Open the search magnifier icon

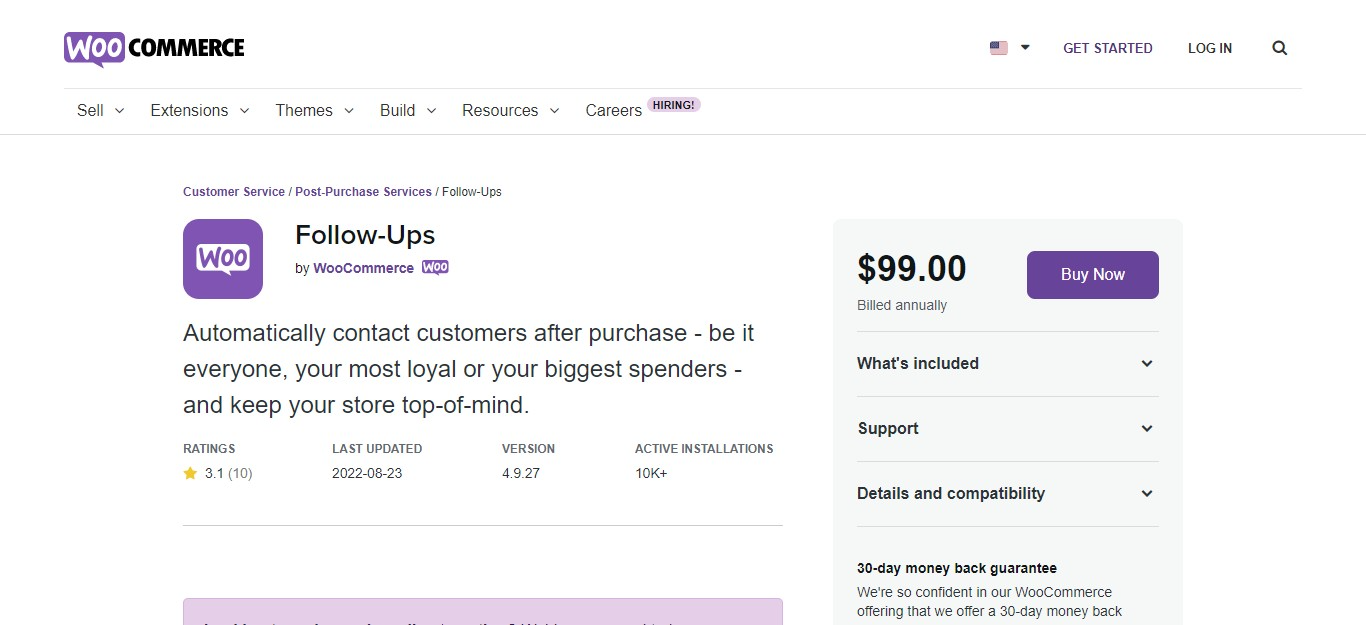pos(1279,48)
